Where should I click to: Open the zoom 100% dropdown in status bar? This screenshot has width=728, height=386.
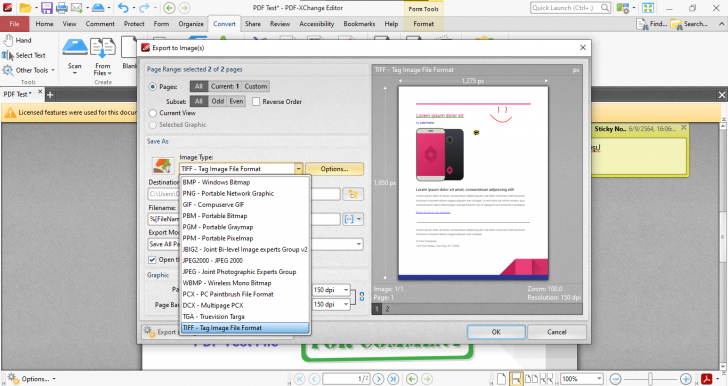pos(599,379)
